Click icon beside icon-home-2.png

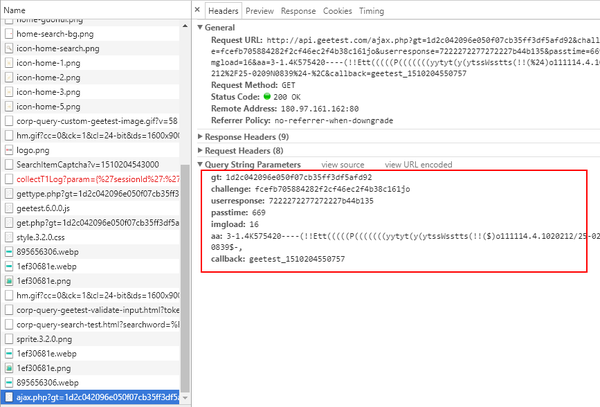(9, 78)
